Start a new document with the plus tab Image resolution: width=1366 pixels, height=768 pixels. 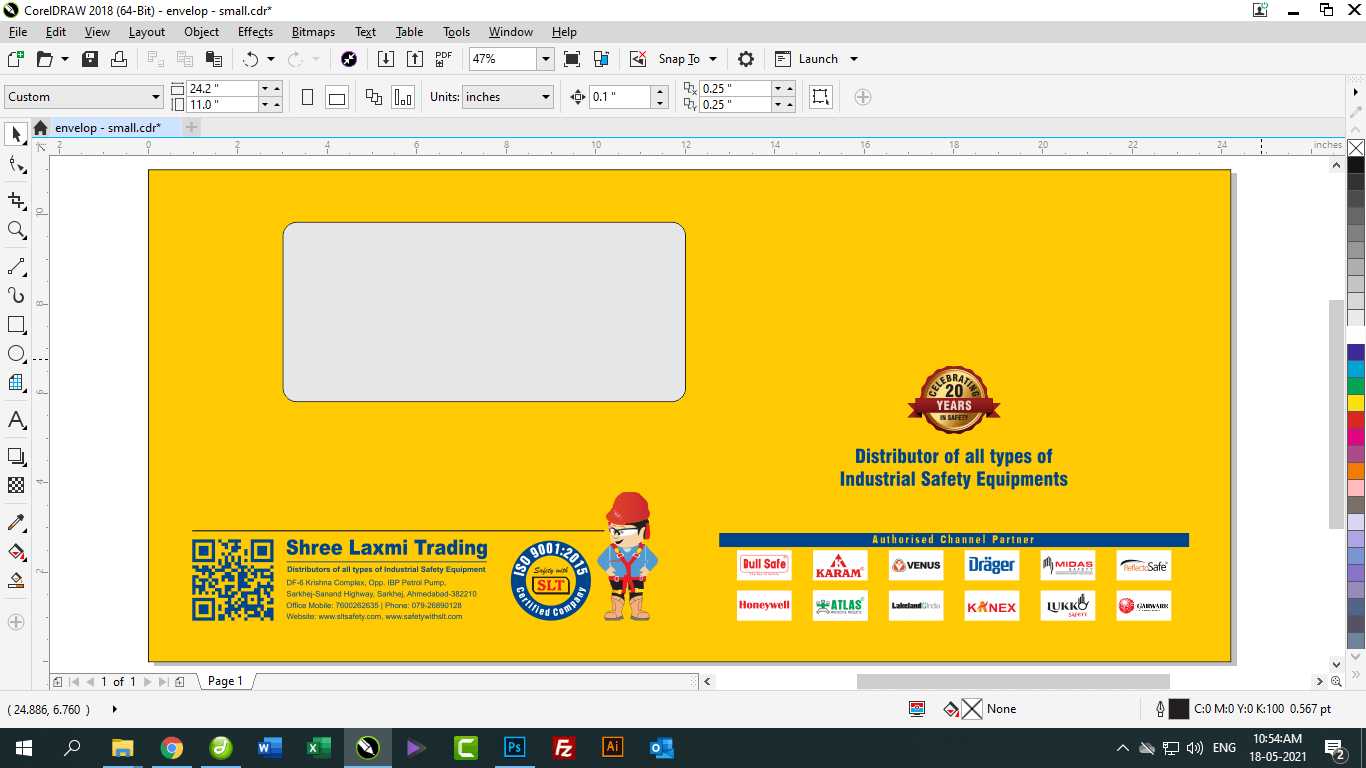(x=192, y=127)
